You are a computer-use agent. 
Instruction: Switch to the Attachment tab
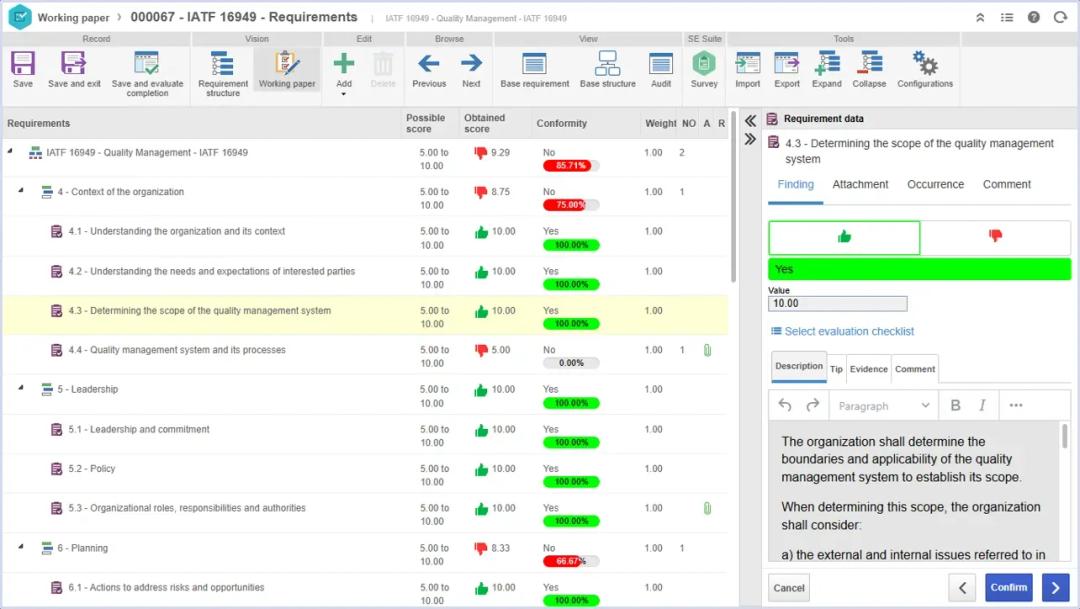tap(860, 185)
